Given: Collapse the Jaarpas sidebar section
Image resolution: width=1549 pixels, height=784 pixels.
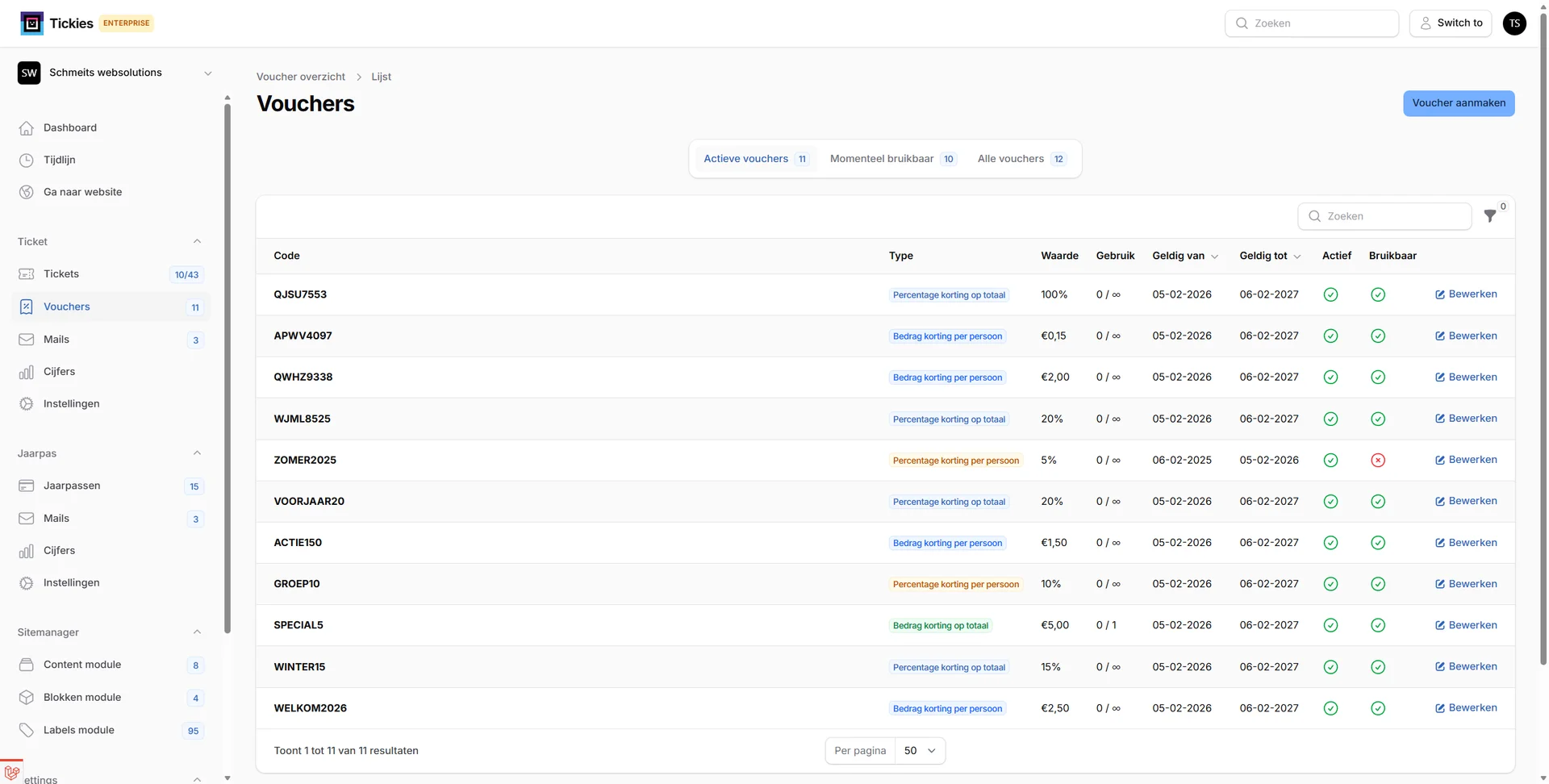Looking at the screenshot, I should tap(197, 453).
